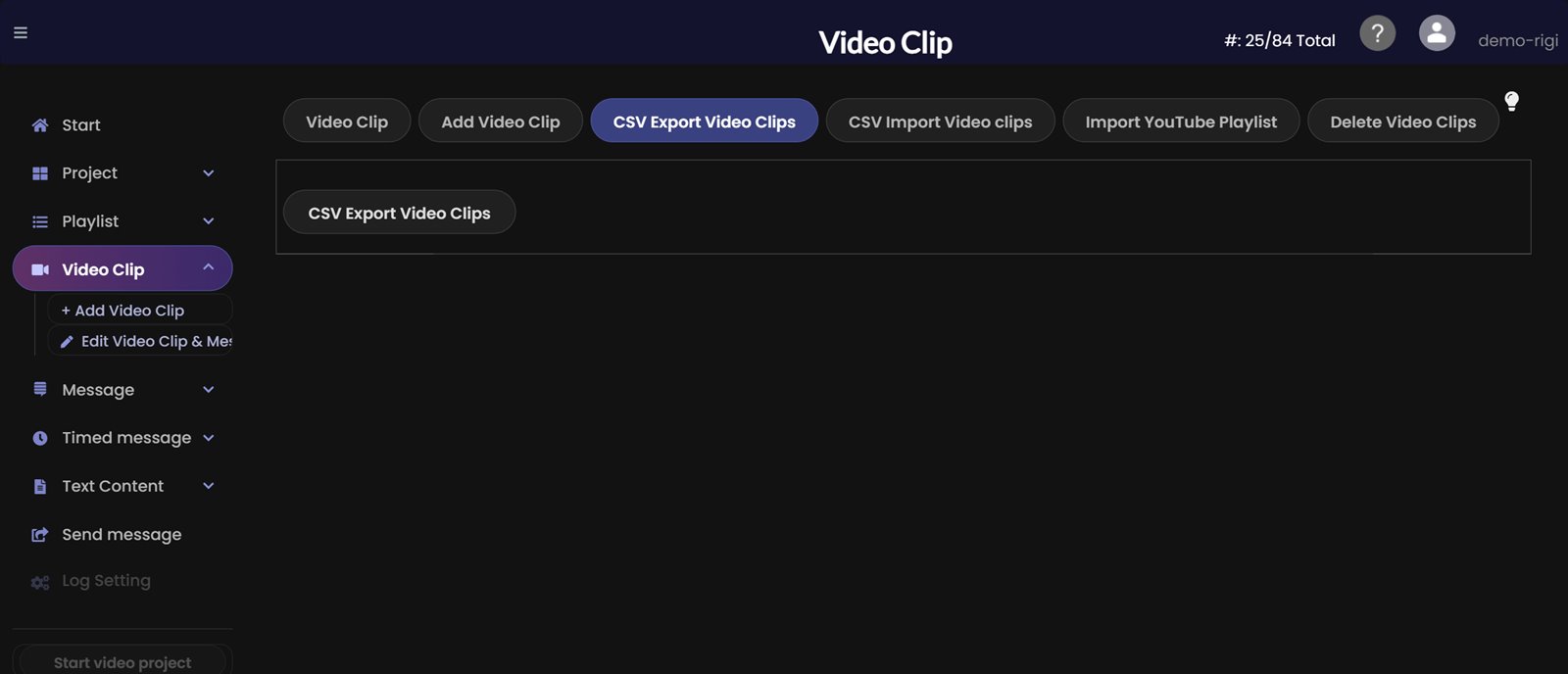Click the demo-rigi username
1568x674 pixels.
click(1518, 40)
